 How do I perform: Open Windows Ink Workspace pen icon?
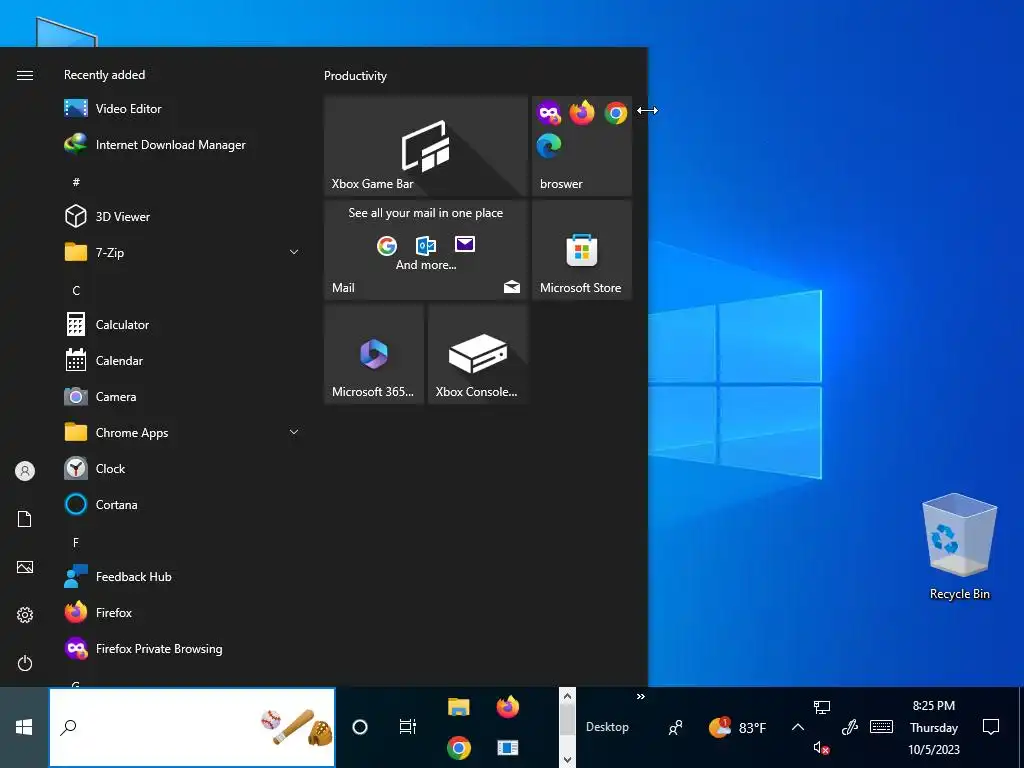[x=850, y=727]
